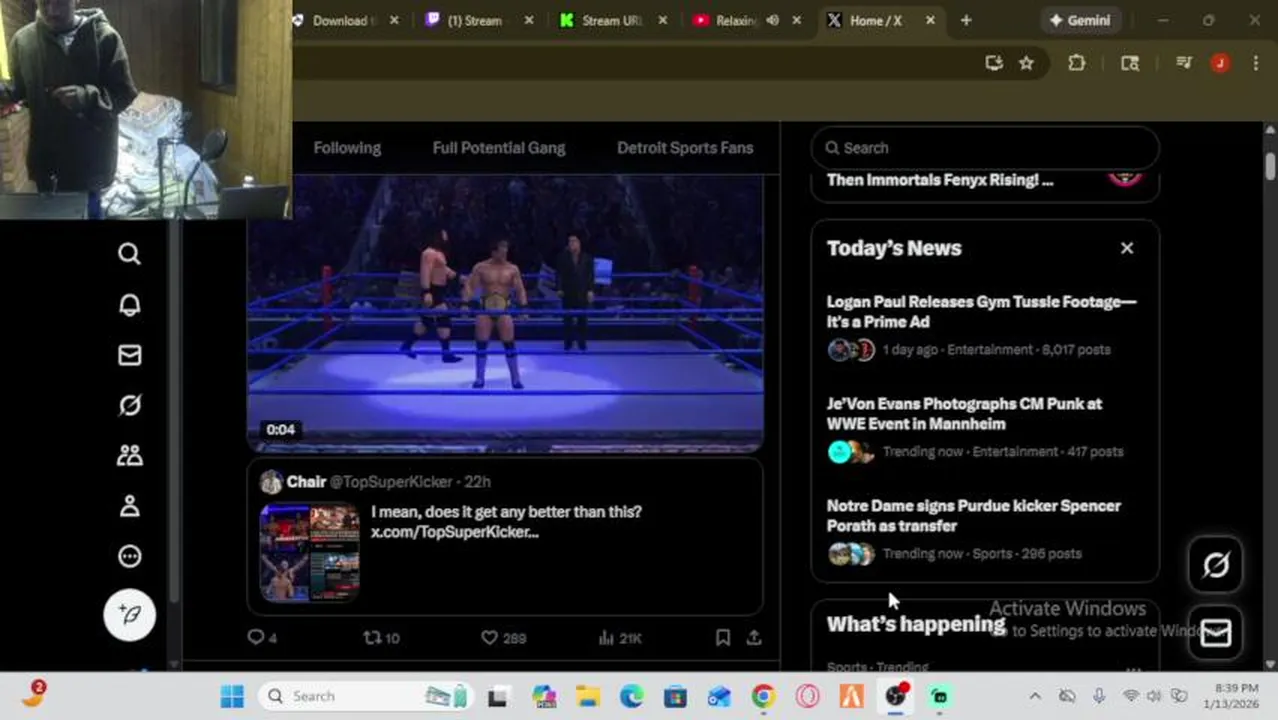Bookmark this page with star icon
This screenshot has height=720, width=1278.
(1026, 63)
